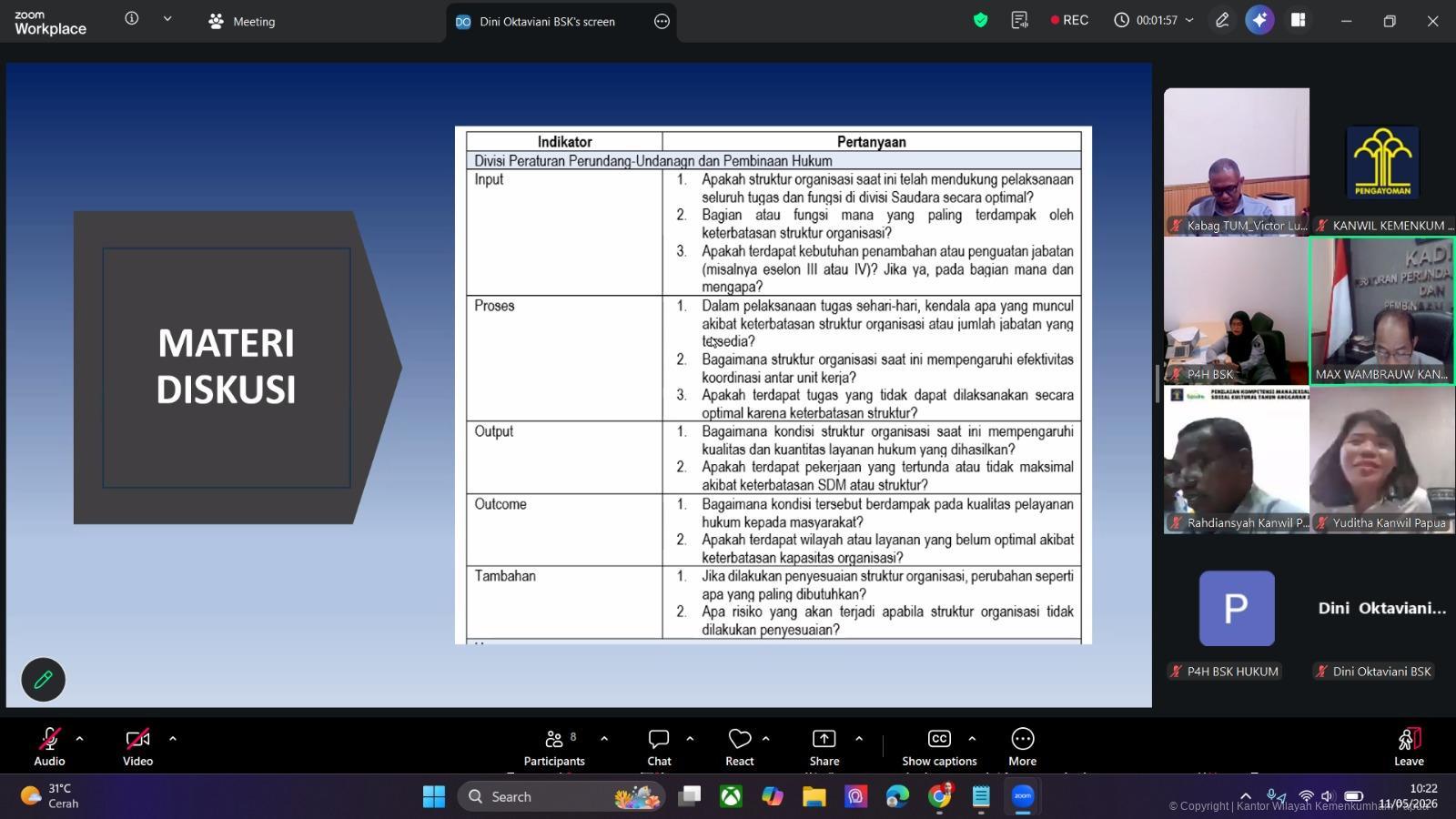Viewport: 1456px width, 819px height.
Task: Click the Zoom Workplace logo
Action: 50,23
